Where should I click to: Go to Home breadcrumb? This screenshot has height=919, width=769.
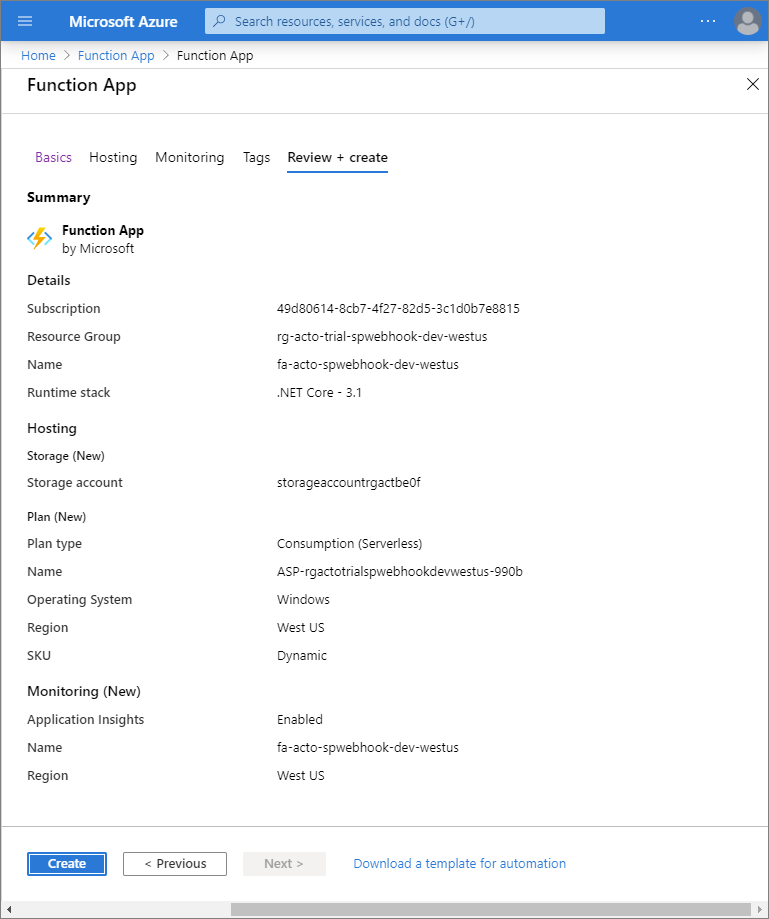[38, 56]
